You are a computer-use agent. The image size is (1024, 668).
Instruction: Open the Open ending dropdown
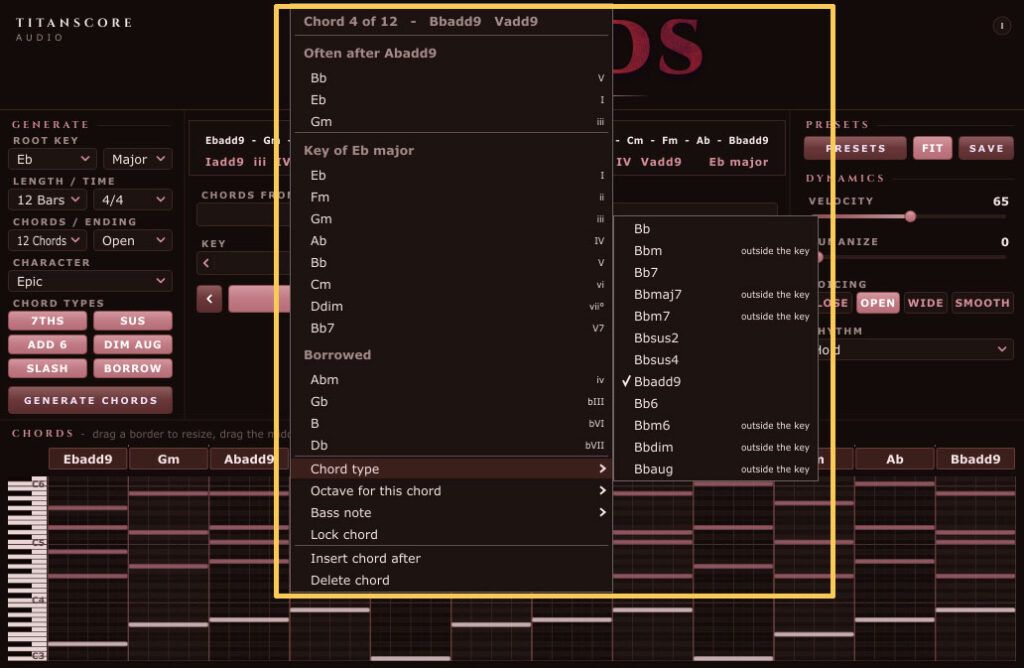point(133,240)
